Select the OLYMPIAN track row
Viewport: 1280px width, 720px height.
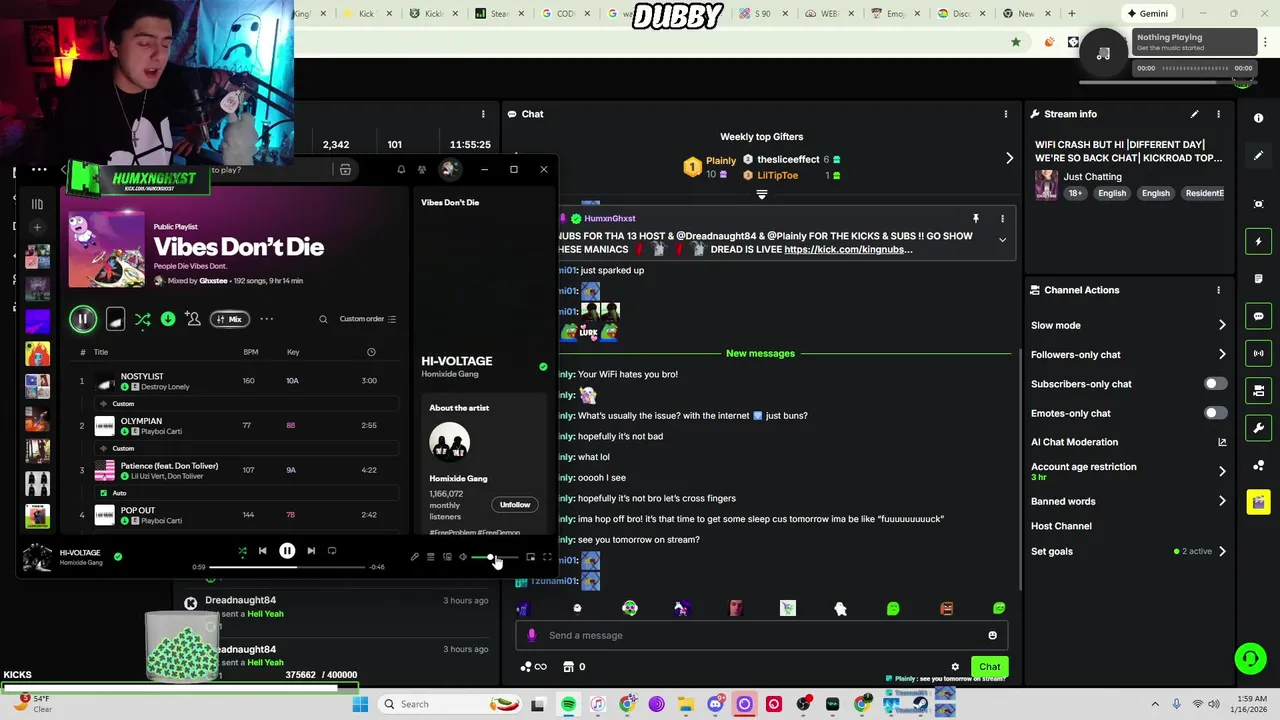(x=238, y=425)
